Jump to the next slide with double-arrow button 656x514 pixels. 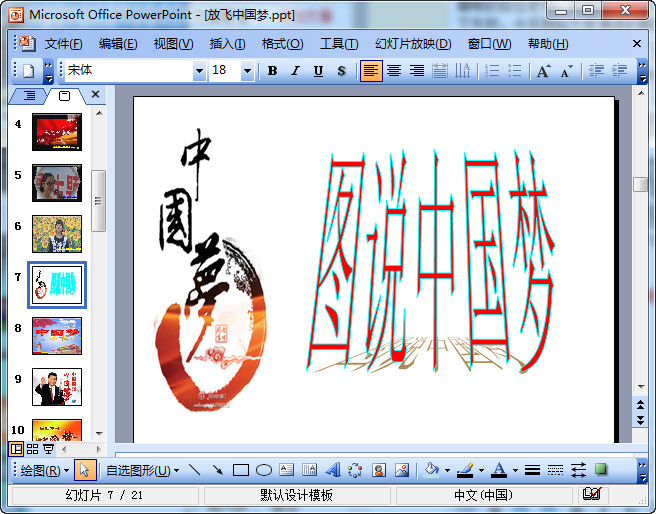pos(641,420)
